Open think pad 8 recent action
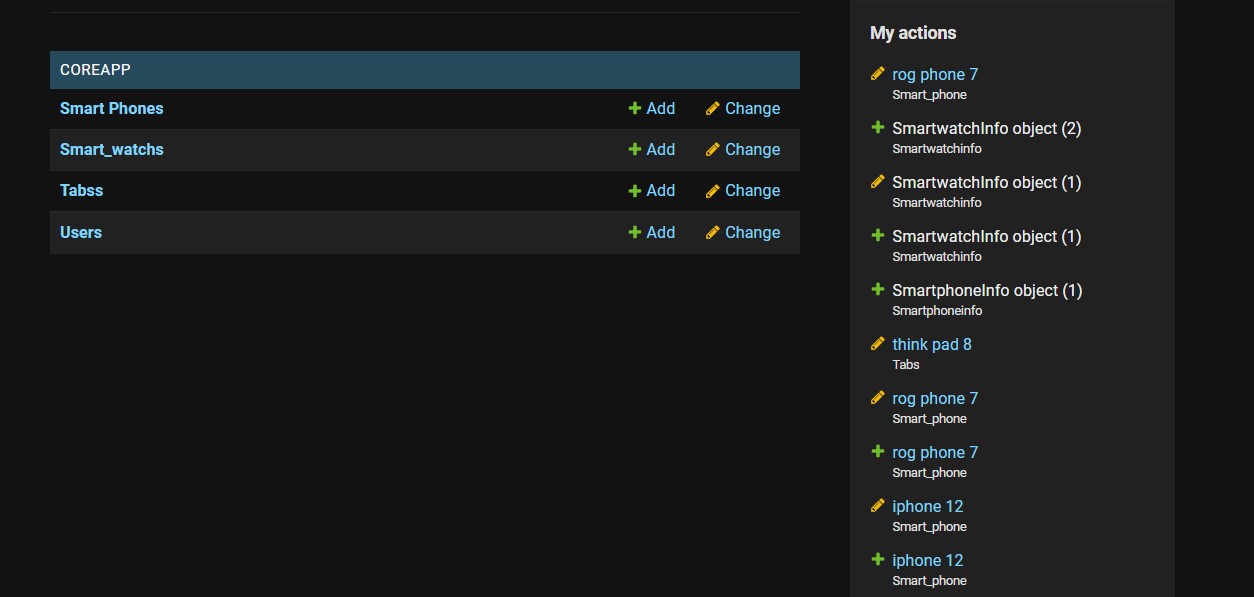 (x=932, y=344)
